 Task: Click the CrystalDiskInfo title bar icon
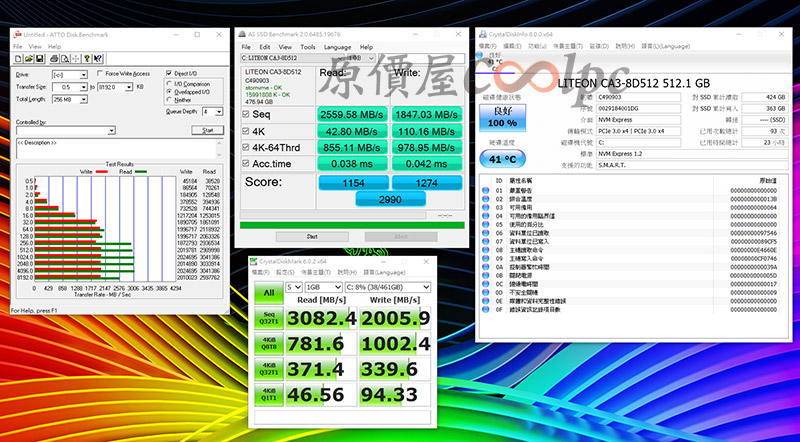tap(483, 34)
